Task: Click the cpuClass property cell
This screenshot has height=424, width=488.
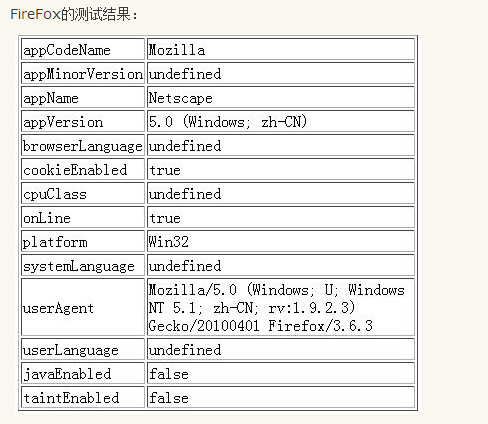Action: pos(83,194)
